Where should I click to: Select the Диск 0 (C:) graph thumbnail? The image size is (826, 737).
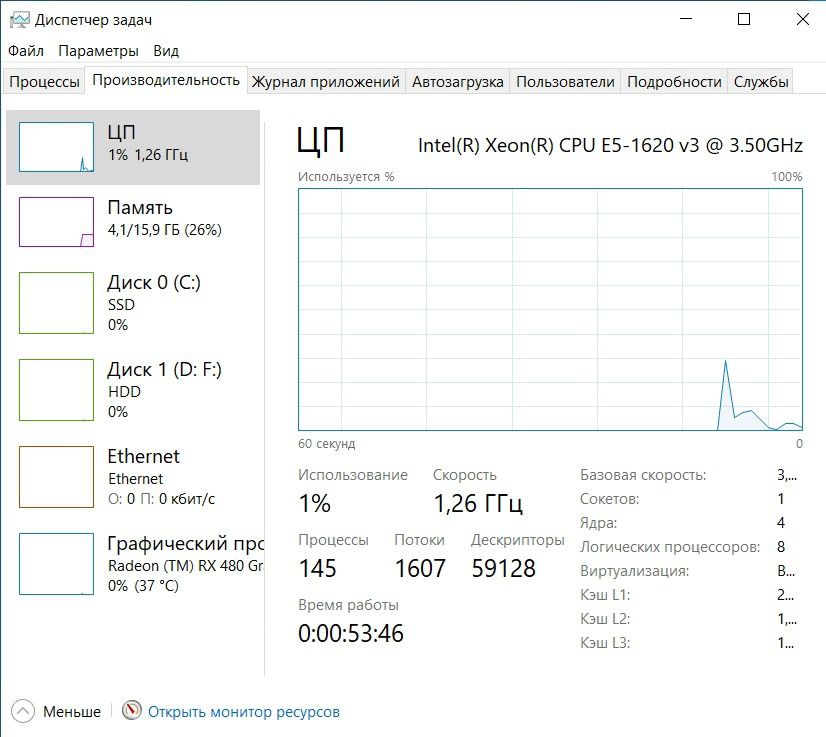coord(56,303)
